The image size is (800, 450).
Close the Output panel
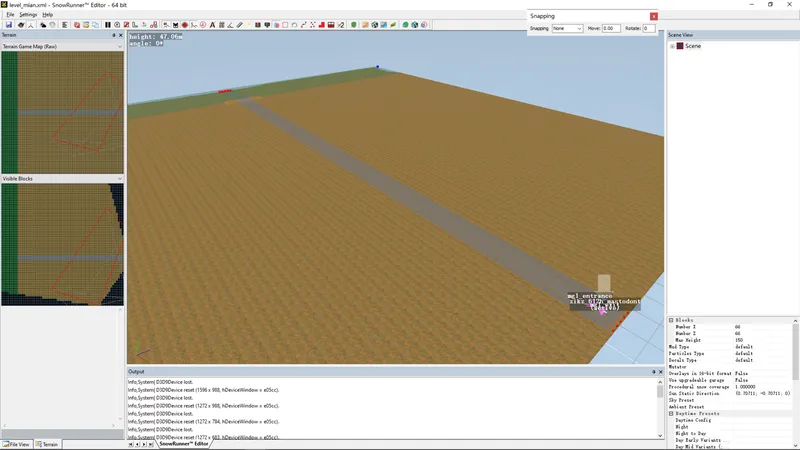661,372
